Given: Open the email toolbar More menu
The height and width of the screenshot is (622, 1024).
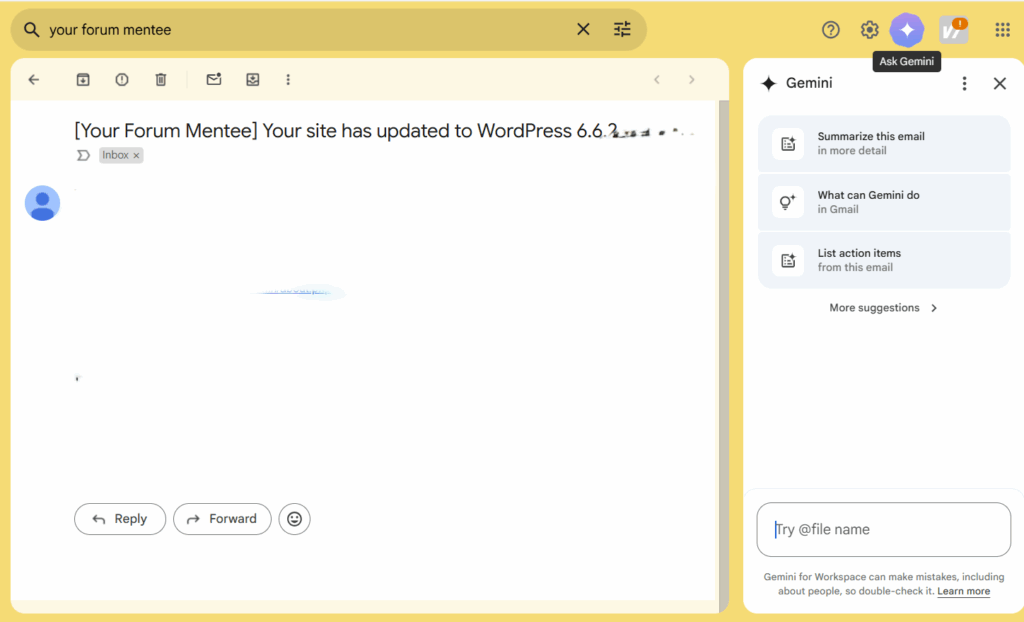Looking at the screenshot, I should click(x=288, y=80).
